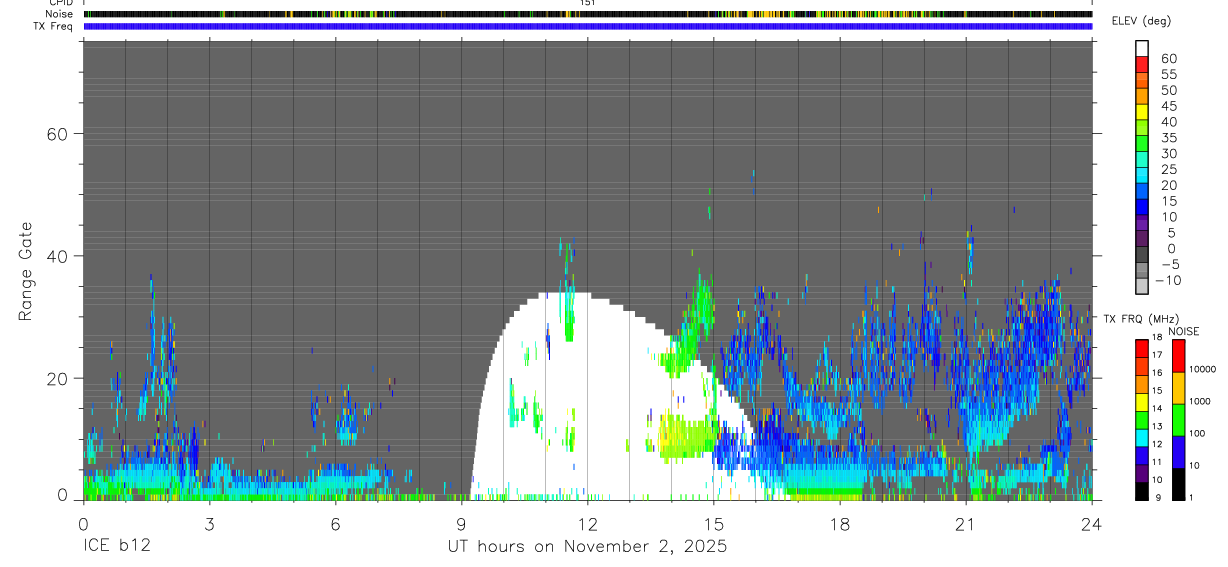Click the x-axis tick label '15'
Viewport: 1228px width, 567px height.
click(x=713, y=525)
